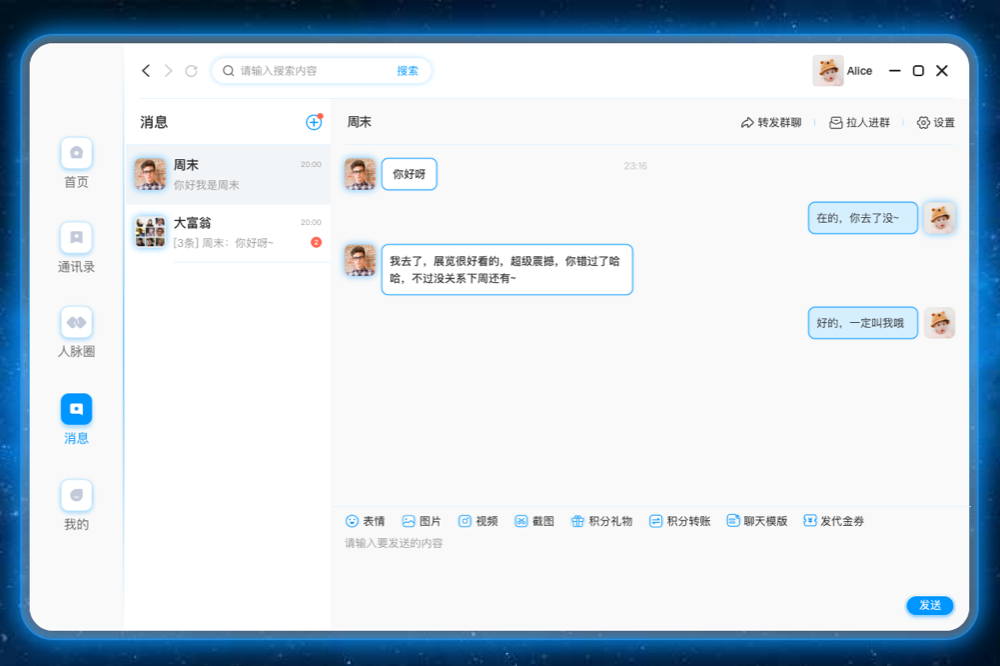
Task: Go back with the left arrow
Action: [x=146, y=71]
